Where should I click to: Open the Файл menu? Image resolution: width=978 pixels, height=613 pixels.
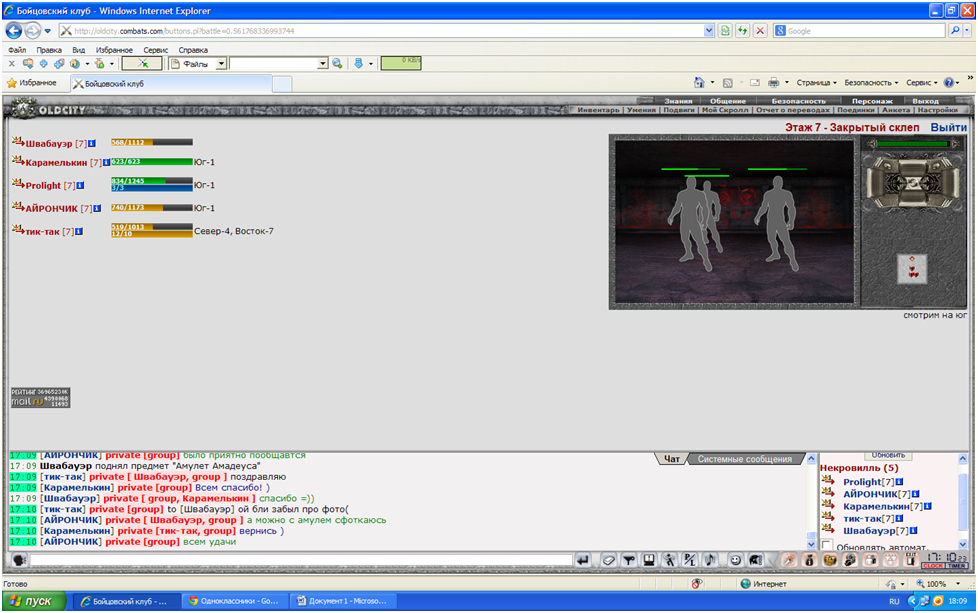pos(17,50)
